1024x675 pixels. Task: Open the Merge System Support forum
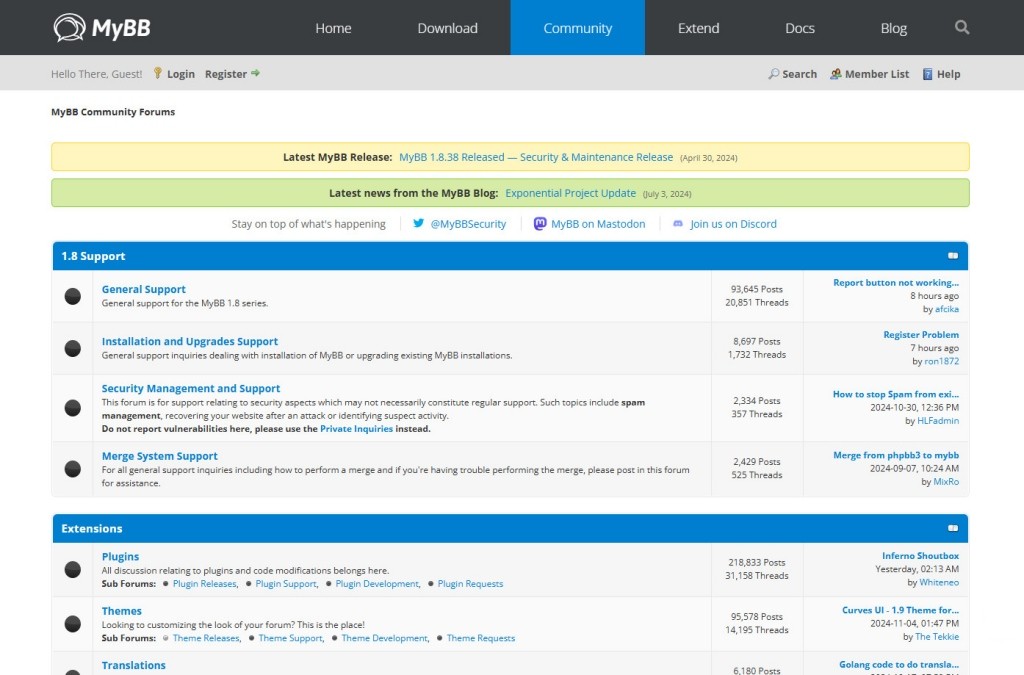click(159, 456)
